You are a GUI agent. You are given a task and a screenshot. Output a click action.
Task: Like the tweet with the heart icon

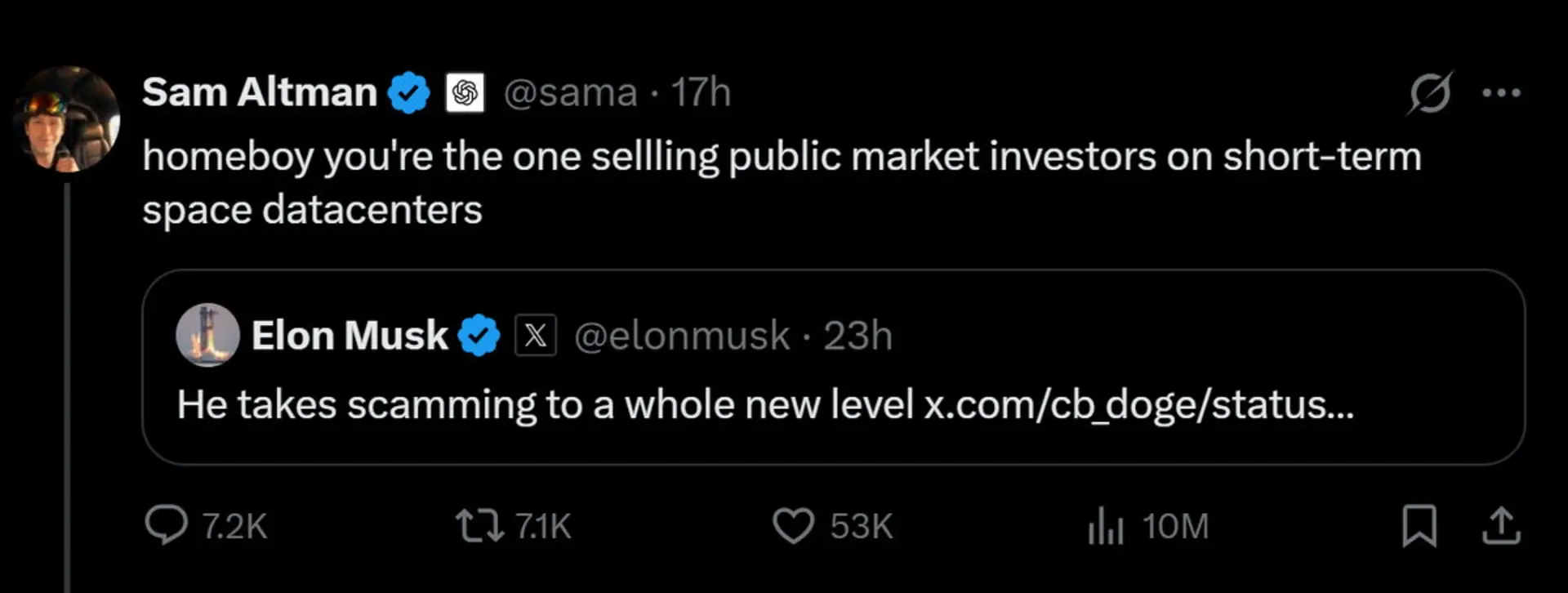pos(793,525)
